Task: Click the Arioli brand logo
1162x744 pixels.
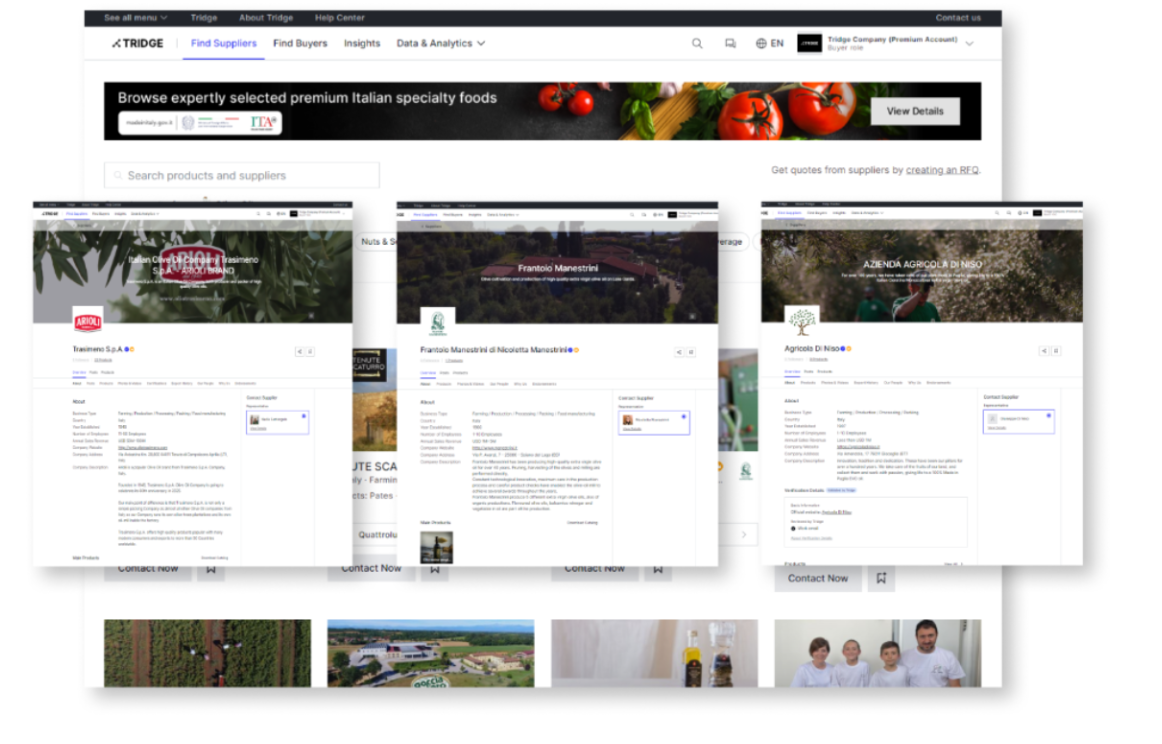Action: (88, 322)
